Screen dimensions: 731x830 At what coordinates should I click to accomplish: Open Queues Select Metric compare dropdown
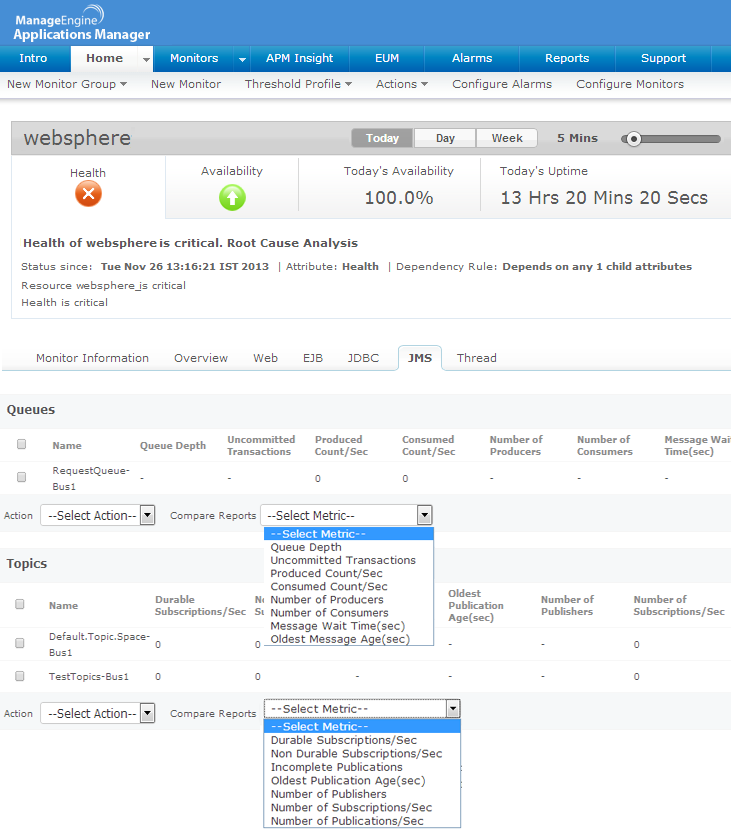pyautogui.click(x=347, y=515)
